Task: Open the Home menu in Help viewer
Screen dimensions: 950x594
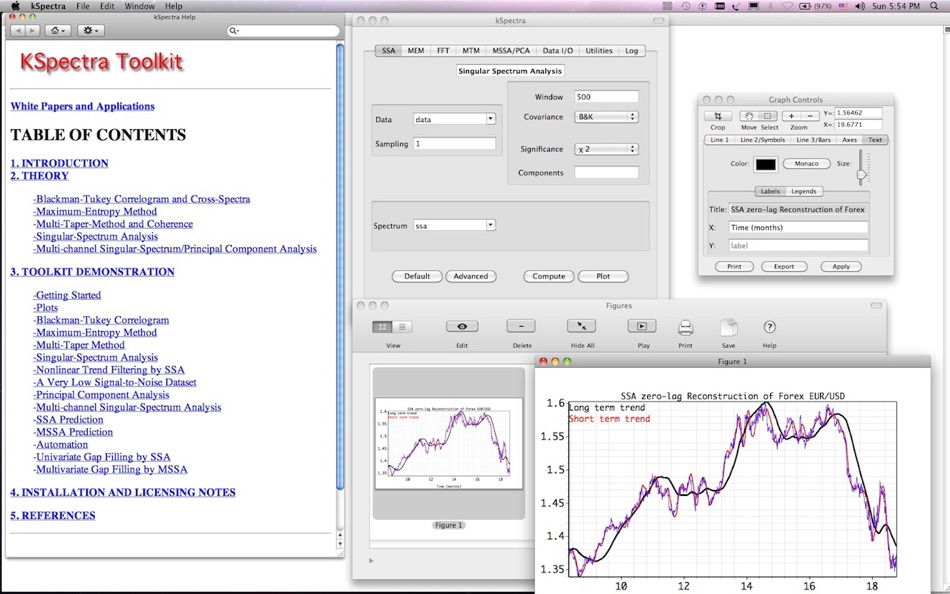Action: pos(58,30)
